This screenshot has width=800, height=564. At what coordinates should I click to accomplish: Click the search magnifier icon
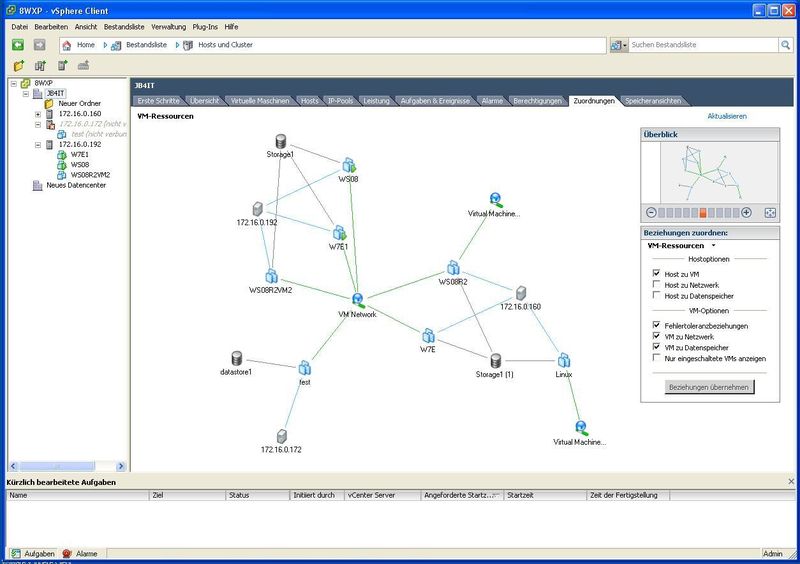point(785,45)
